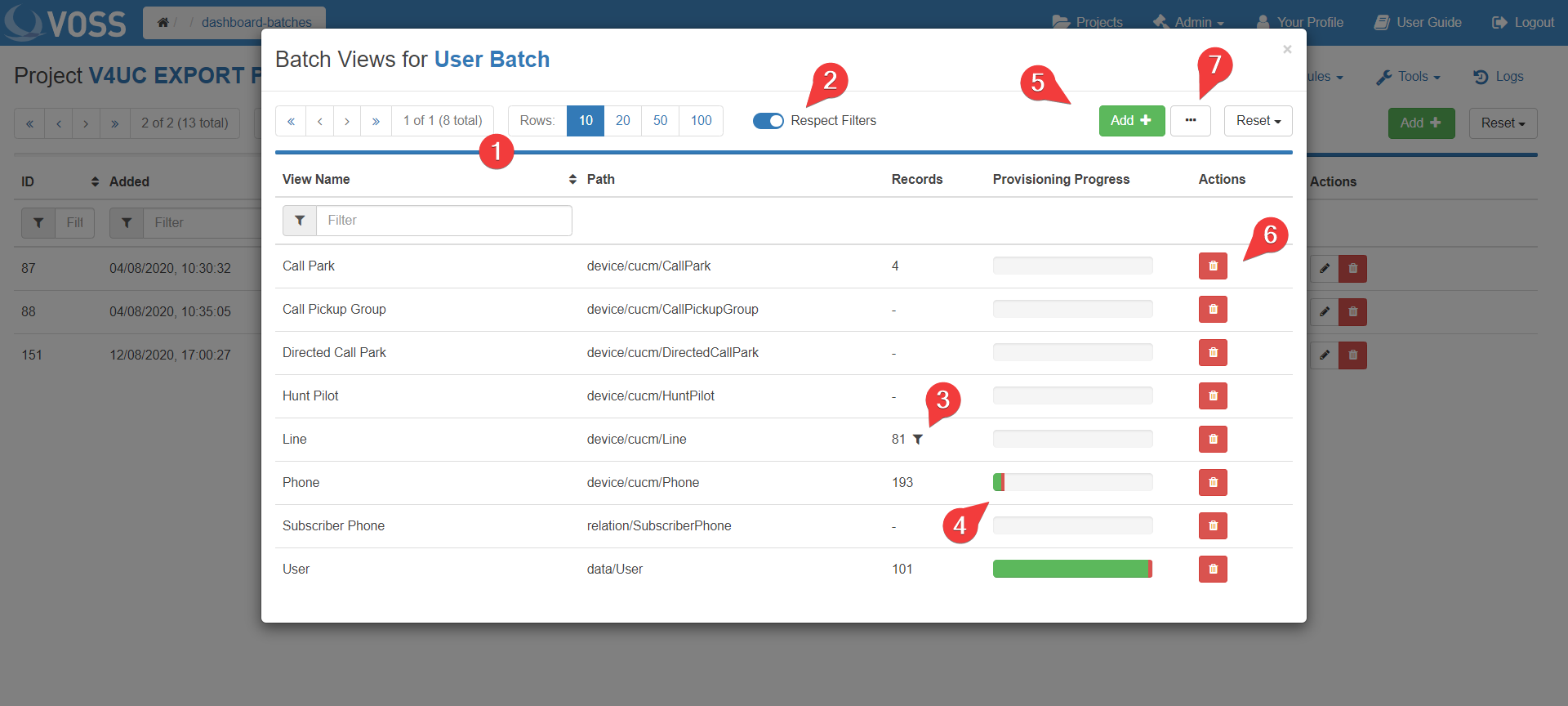The width and height of the screenshot is (1568, 706).
Task: Click the Records value 193
Action: (x=902, y=483)
